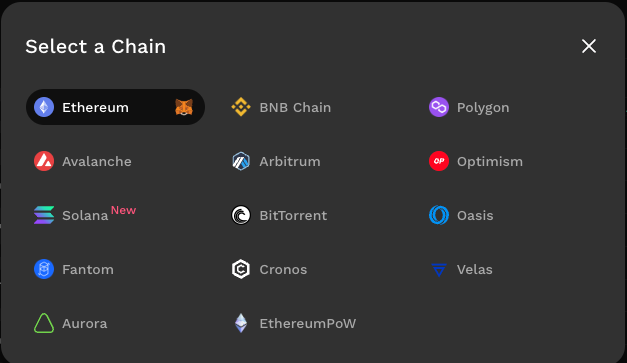Click the green Aurora triangle icon
The height and width of the screenshot is (363, 627).
pos(44,323)
